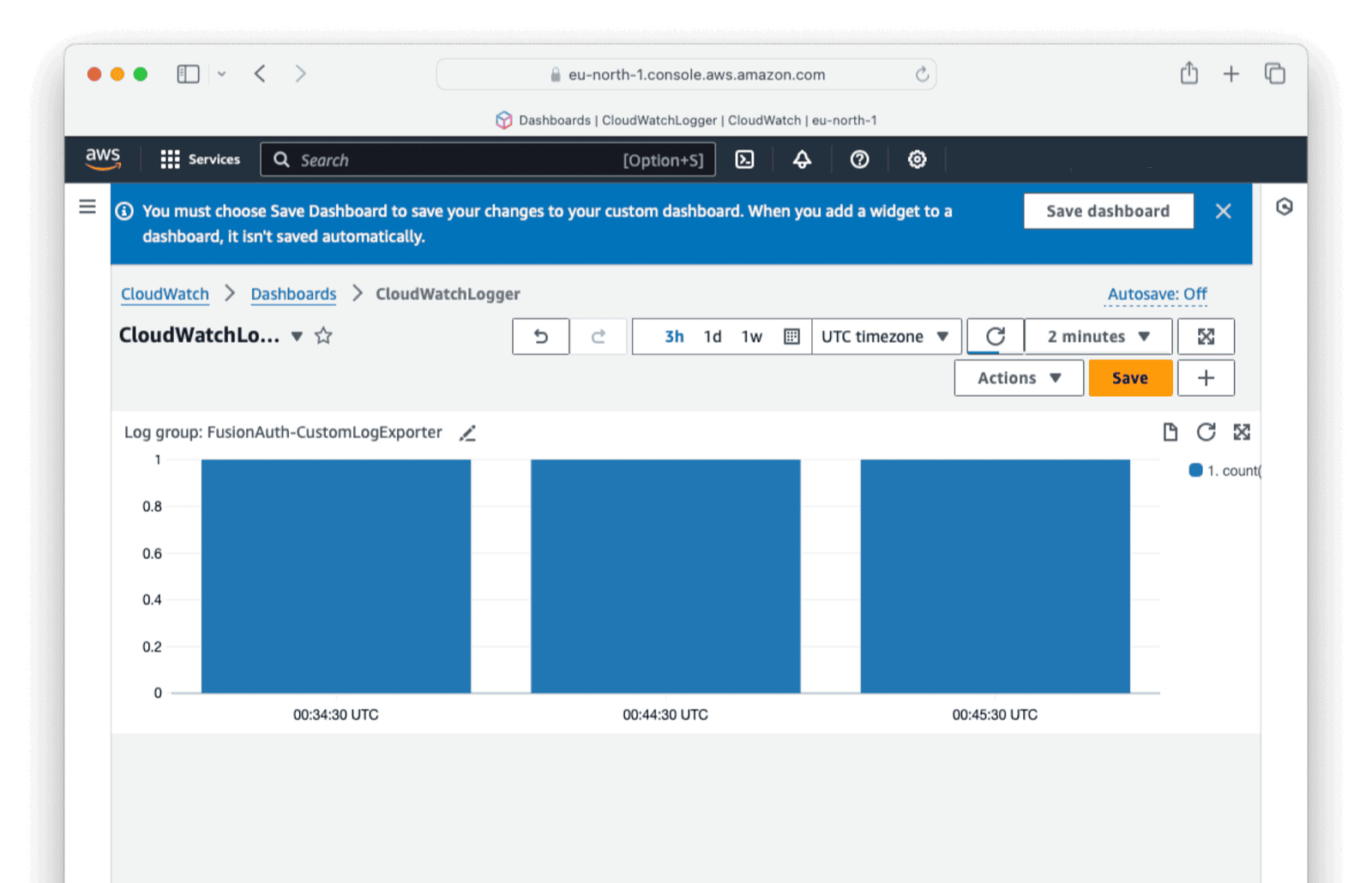Open a new Safari tab

click(x=1231, y=74)
